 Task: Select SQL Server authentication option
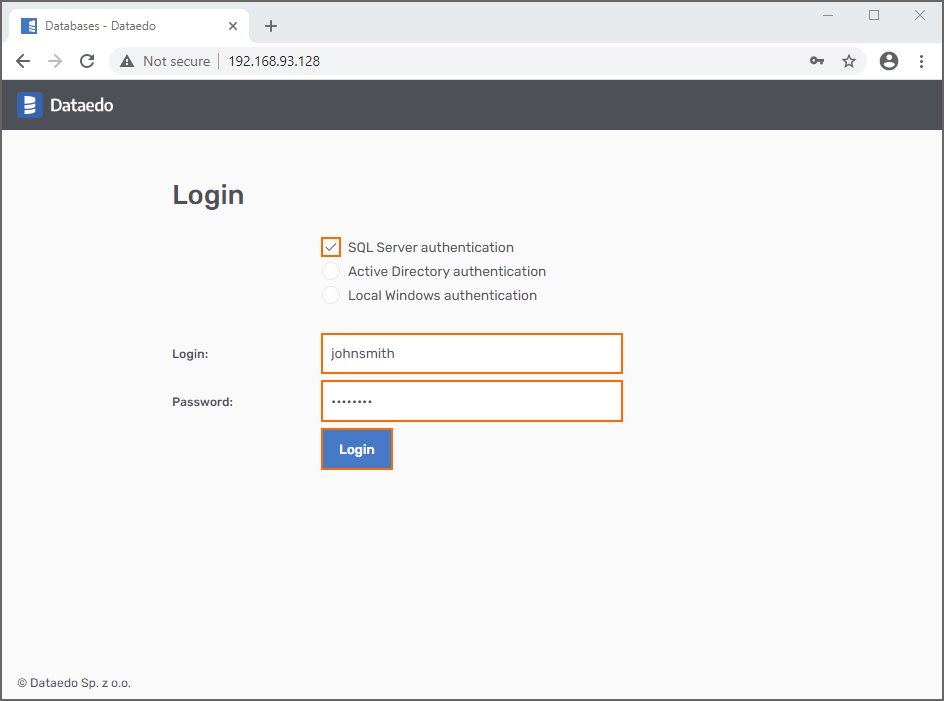tap(331, 247)
